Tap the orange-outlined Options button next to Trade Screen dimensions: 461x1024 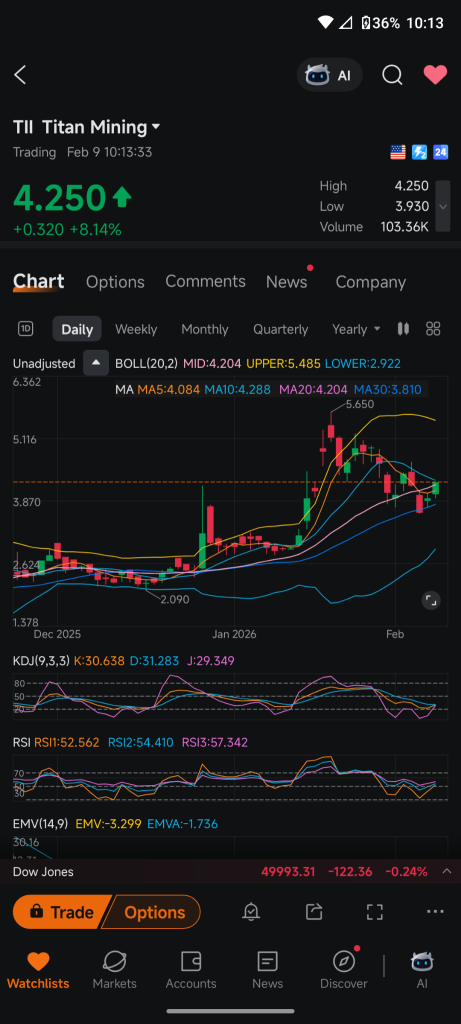pyautogui.click(x=153, y=912)
